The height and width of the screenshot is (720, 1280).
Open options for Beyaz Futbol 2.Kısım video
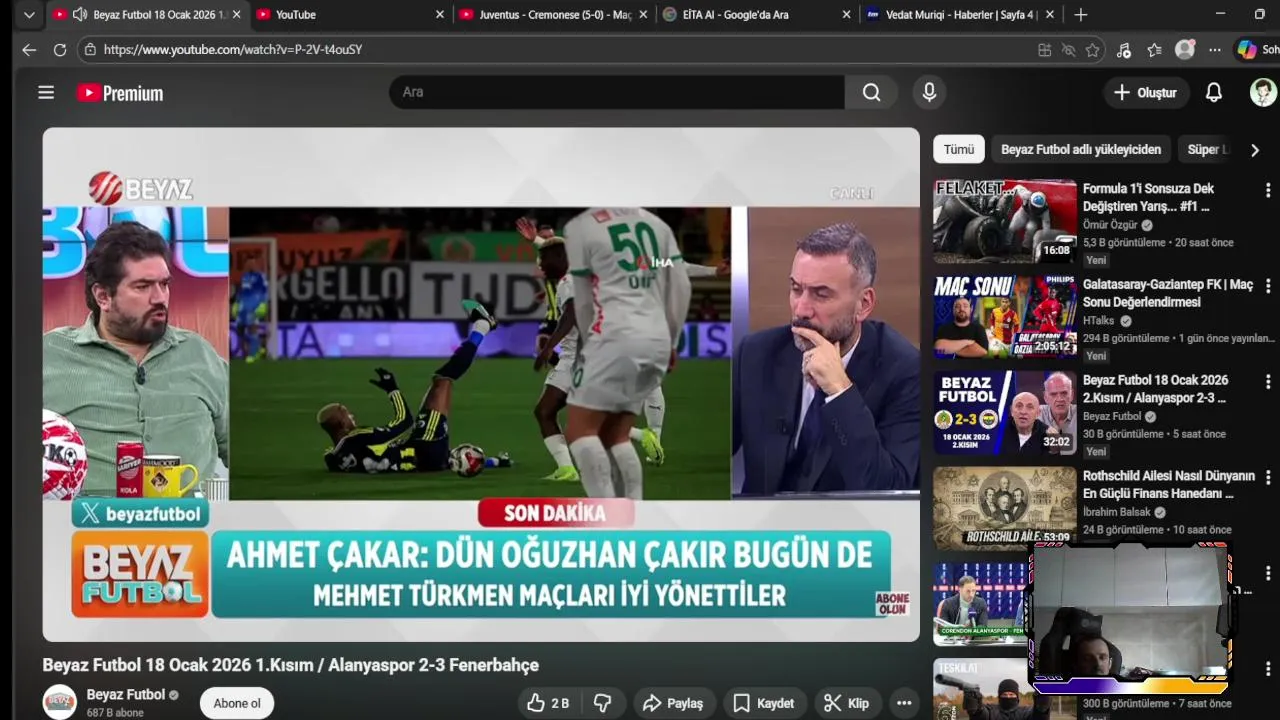pos(1267,382)
